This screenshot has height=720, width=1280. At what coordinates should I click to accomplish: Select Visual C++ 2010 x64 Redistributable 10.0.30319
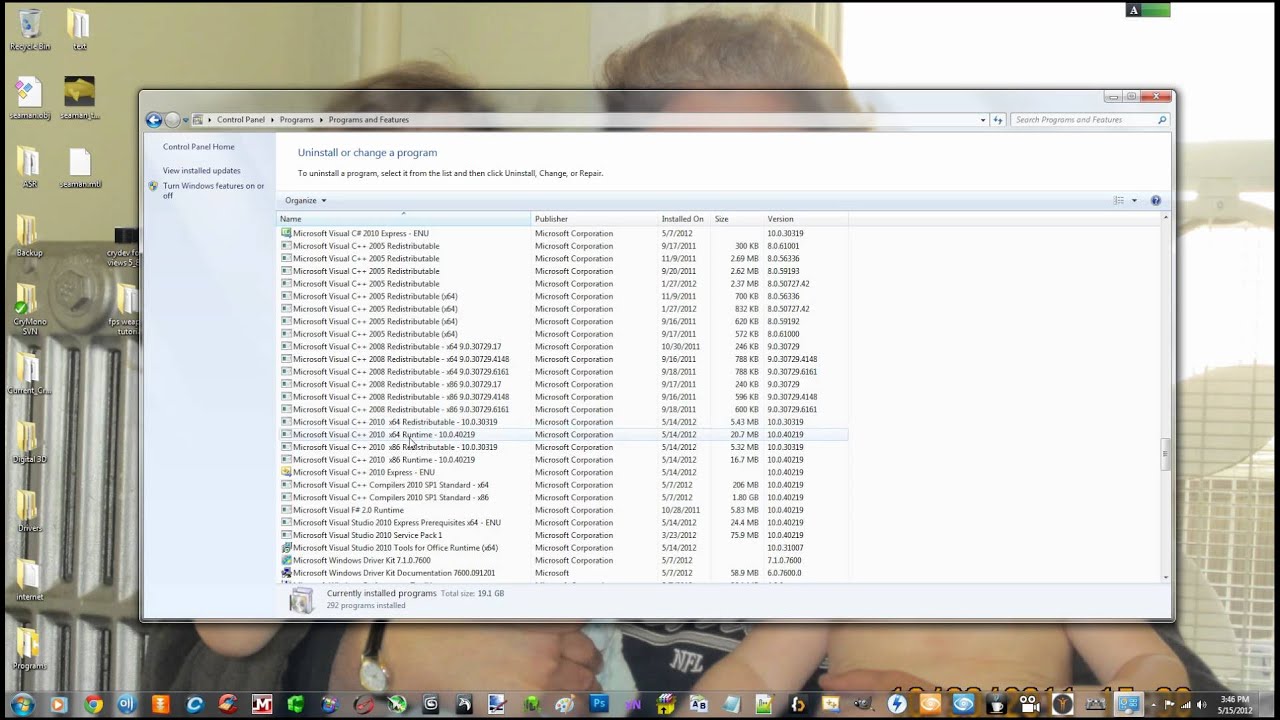563,422
